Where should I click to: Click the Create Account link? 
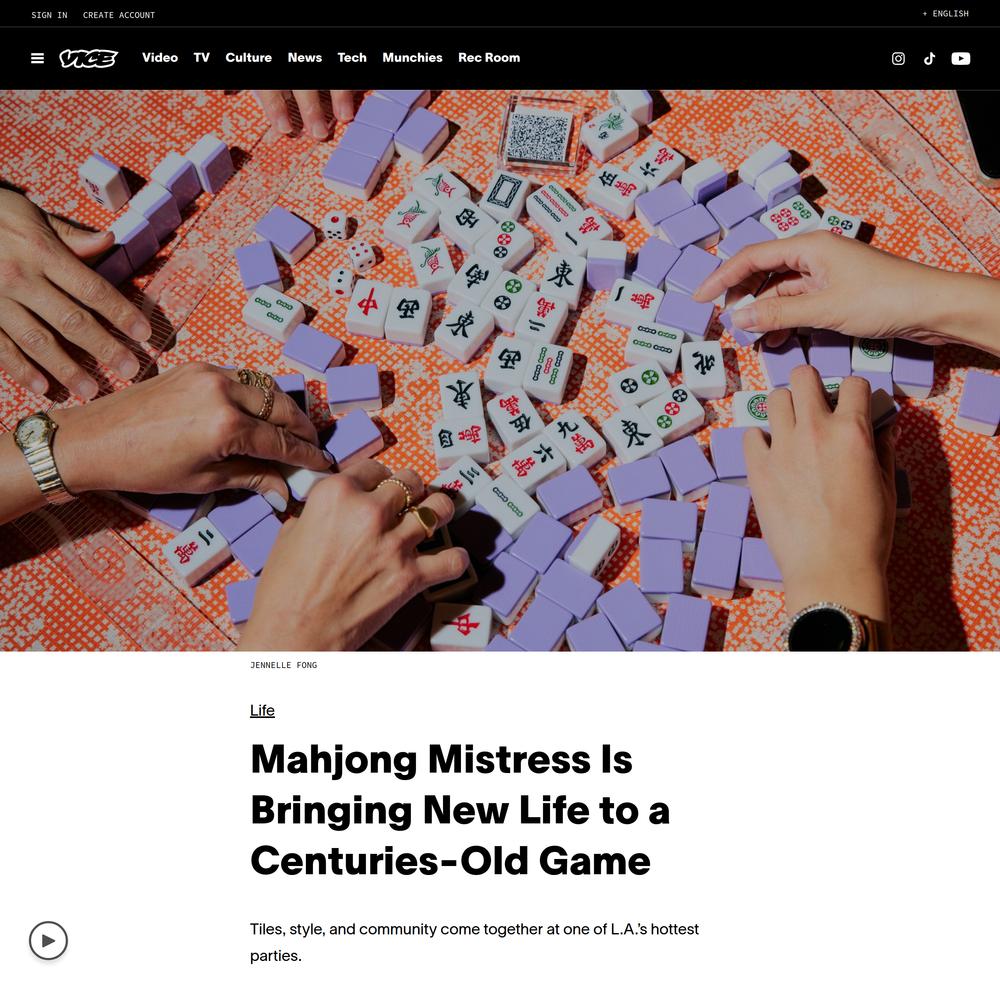pyautogui.click(x=119, y=15)
